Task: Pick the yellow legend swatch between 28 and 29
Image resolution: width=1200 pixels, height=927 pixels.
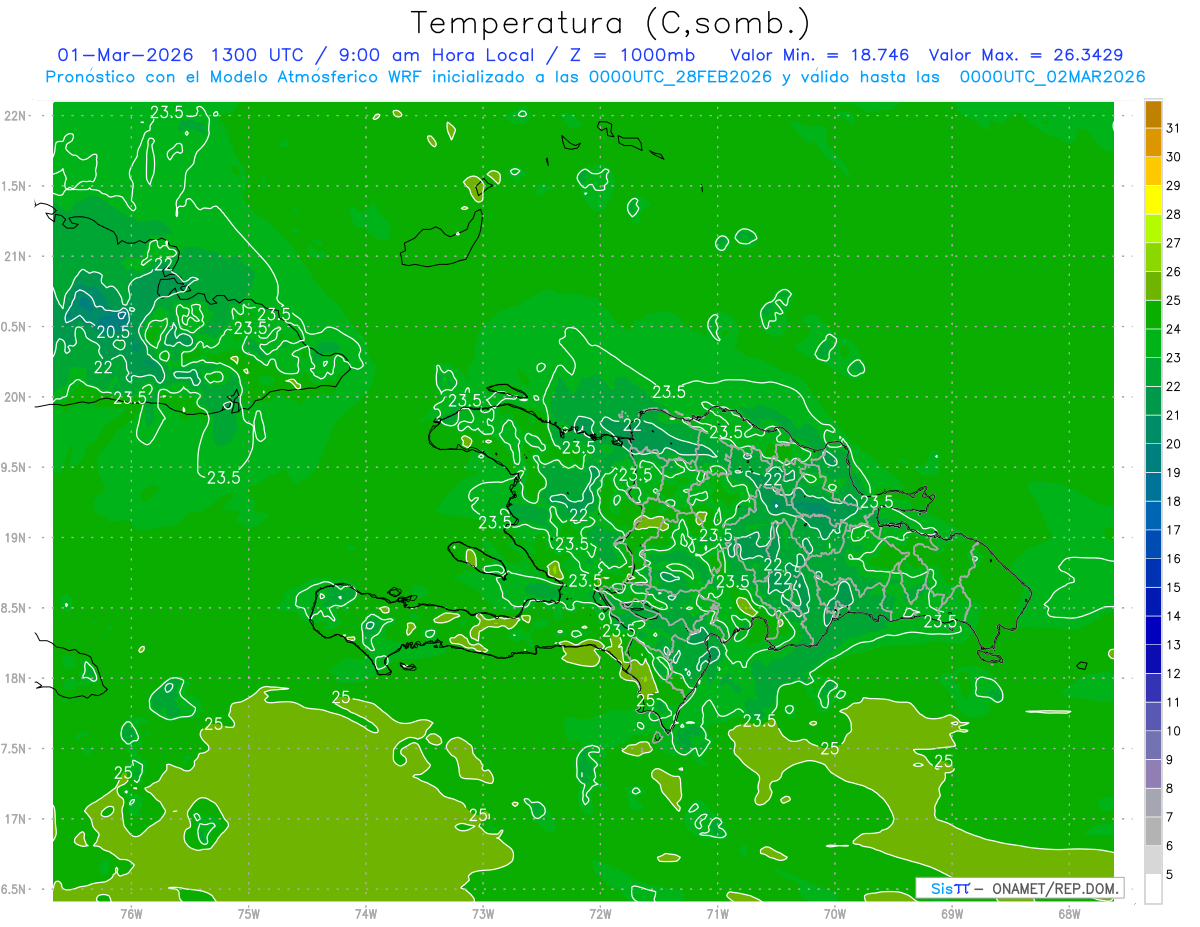Action: pos(1153,200)
